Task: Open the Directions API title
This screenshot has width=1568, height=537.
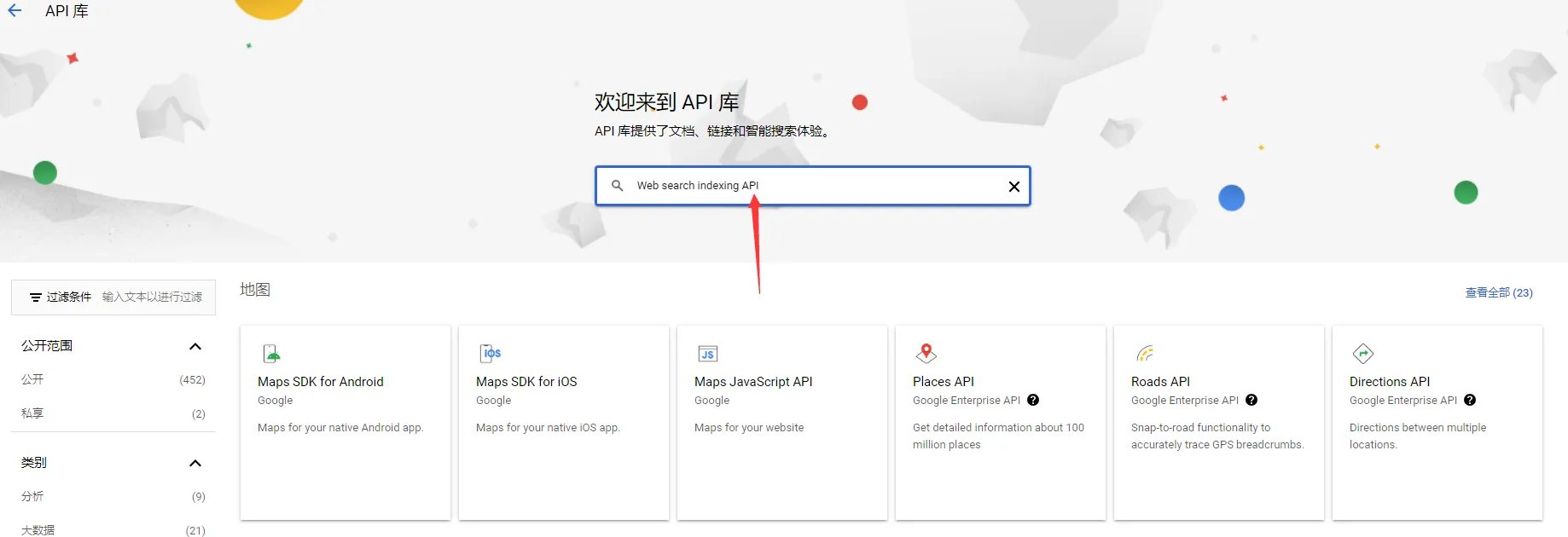Action: click(x=1390, y=382)
